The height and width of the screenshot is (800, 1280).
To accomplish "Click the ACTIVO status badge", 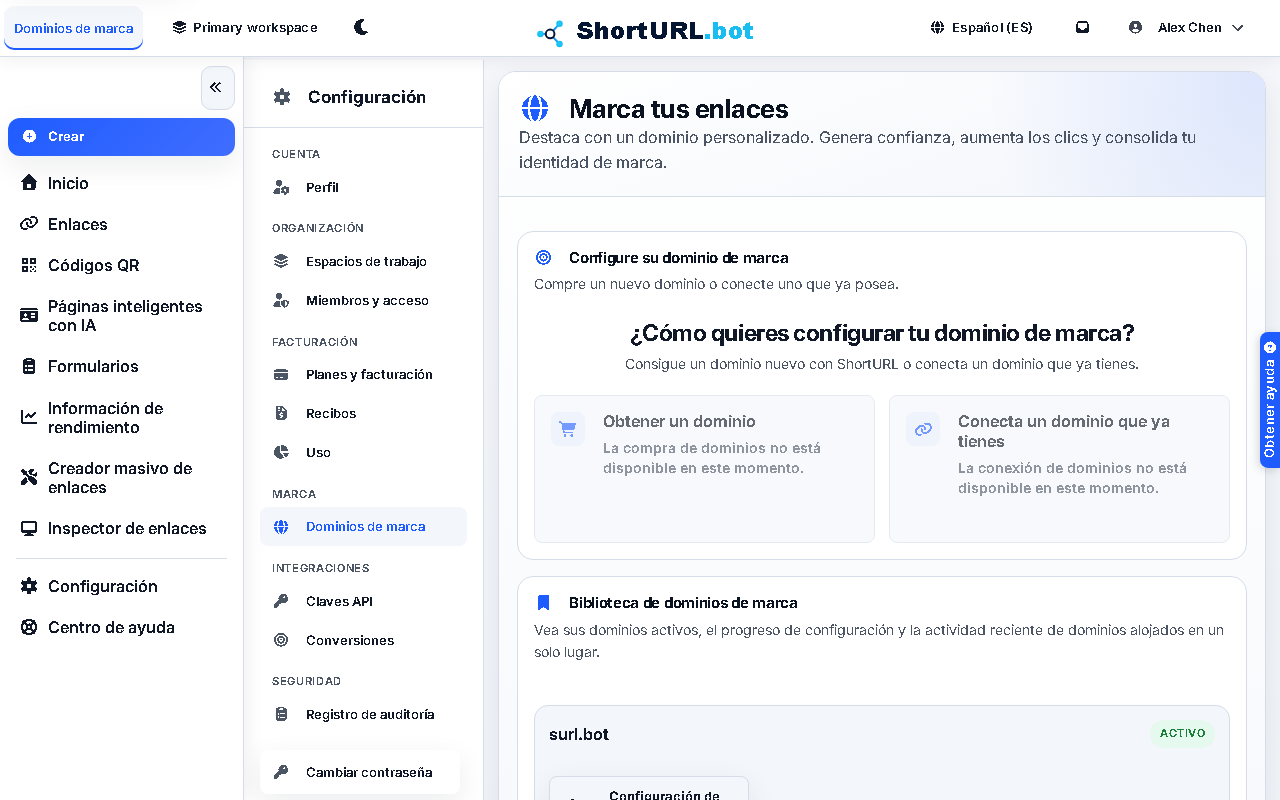I will [1182, 733].
